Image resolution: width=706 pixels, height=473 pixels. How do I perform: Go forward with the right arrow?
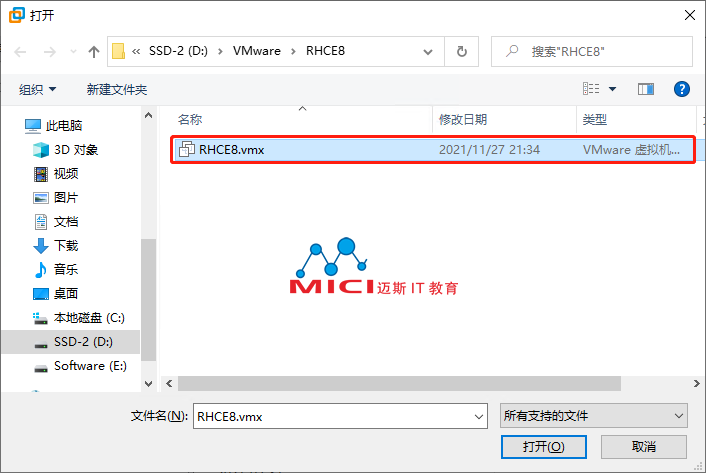[x=50, y=52]
